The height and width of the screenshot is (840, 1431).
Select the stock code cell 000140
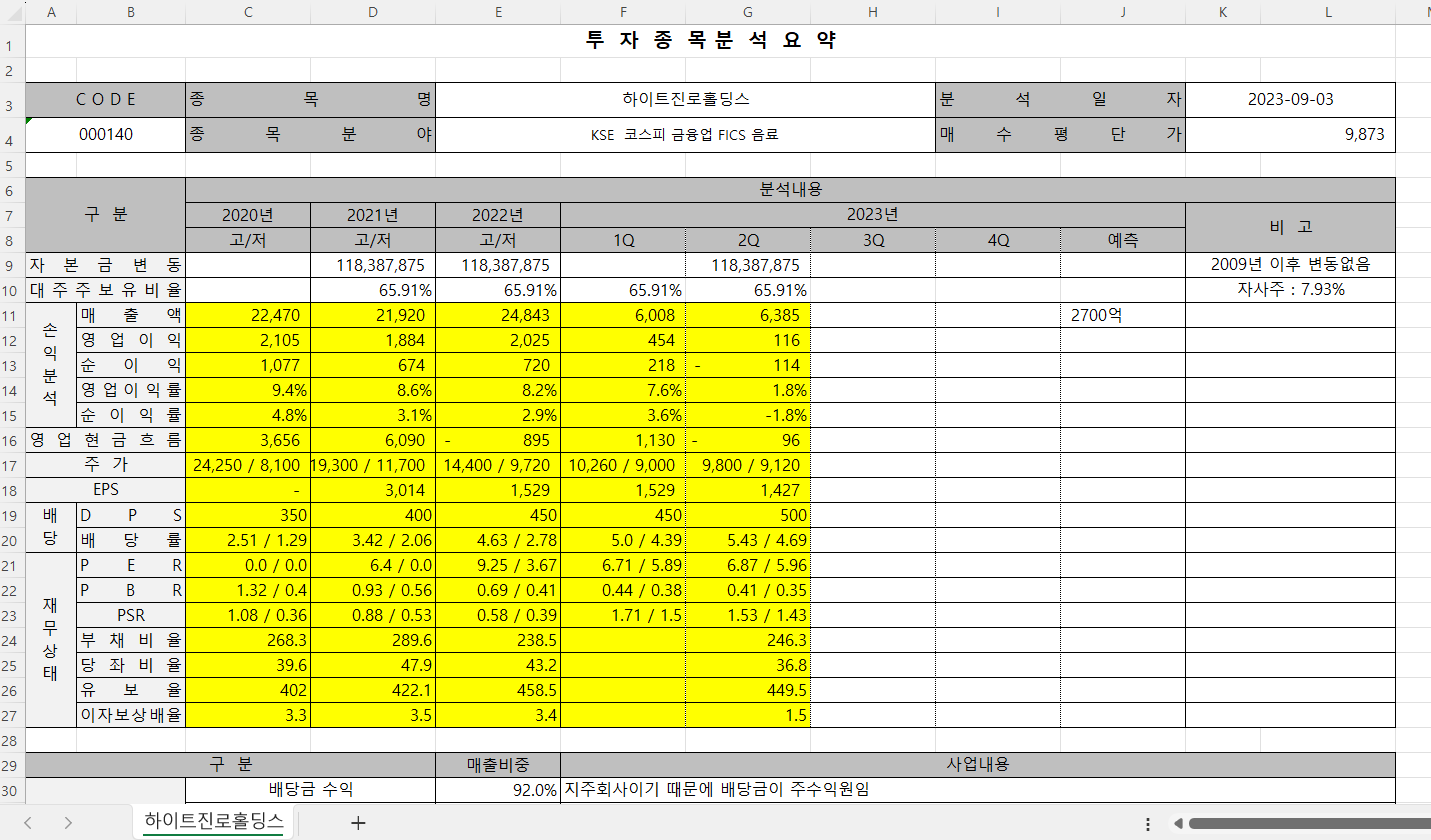click(106, 135)
